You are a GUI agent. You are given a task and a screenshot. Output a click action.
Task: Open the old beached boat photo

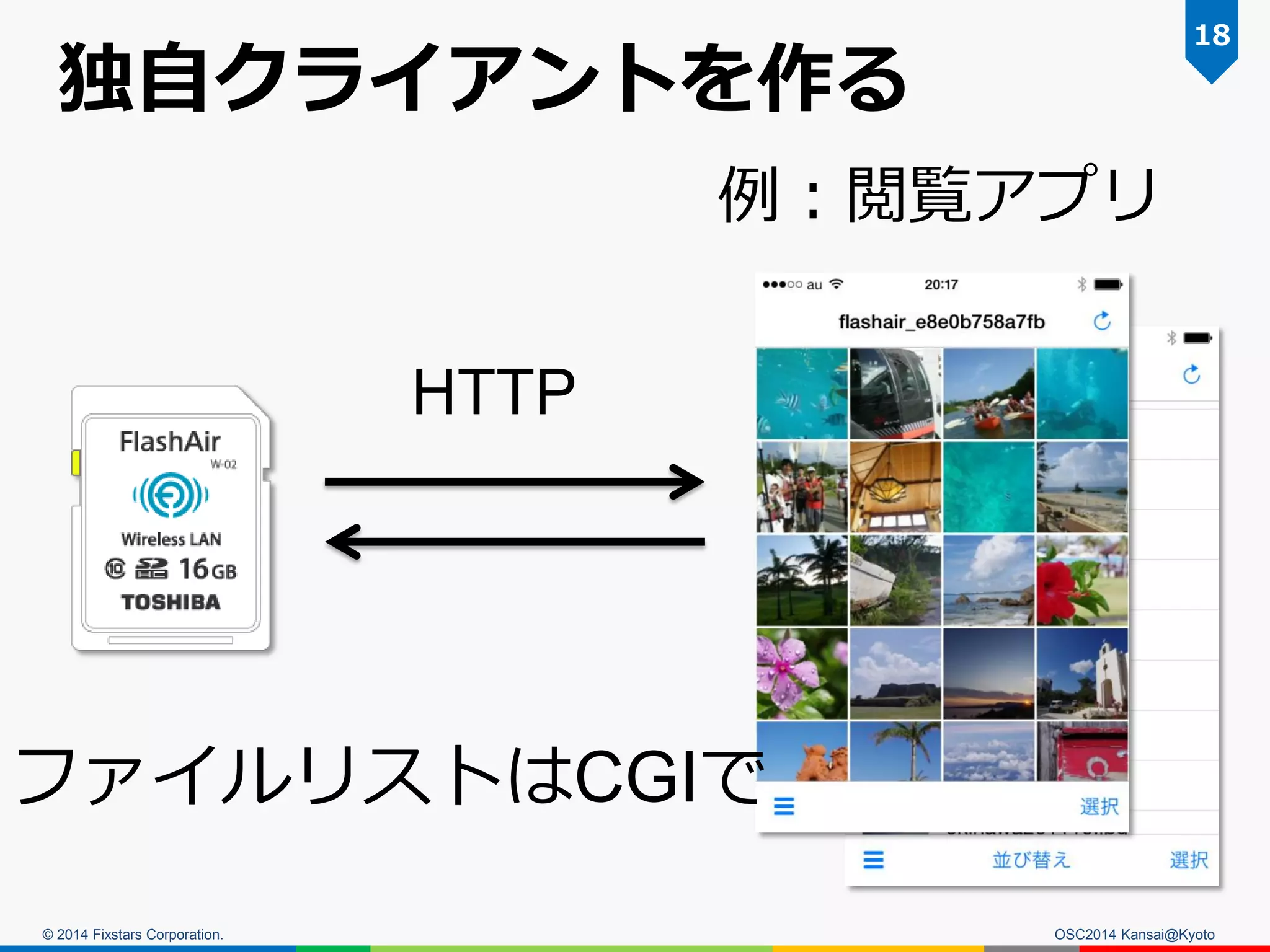pos(895,581)
